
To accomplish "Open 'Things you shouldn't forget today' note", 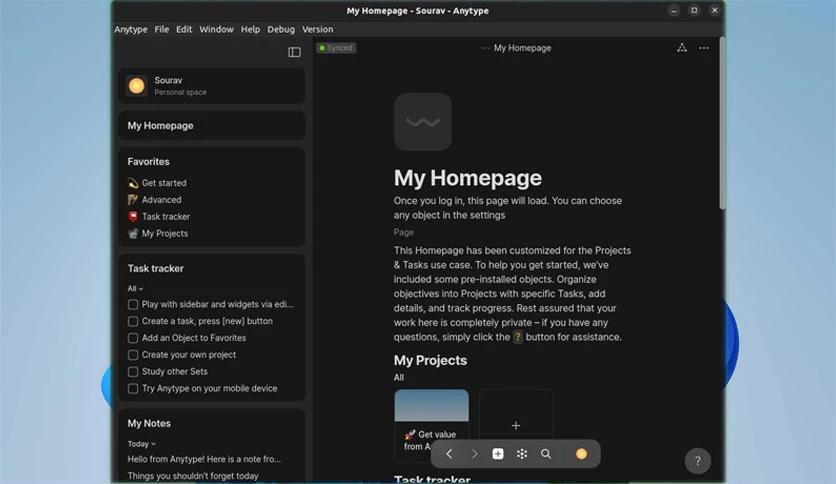I will (193, 476).
